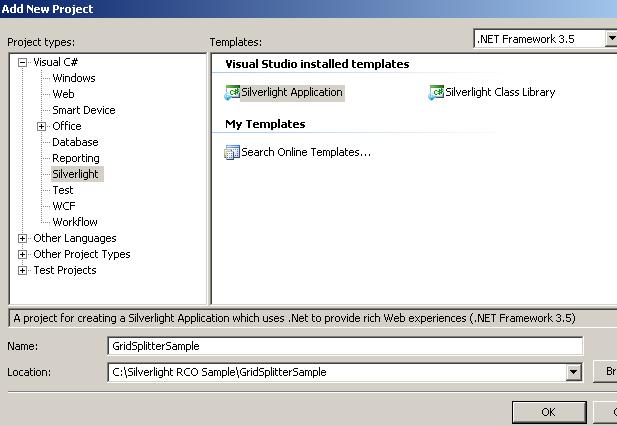617x426 pixels.
Task: Select the Workflow project type
Action: [x=75, y=222]
